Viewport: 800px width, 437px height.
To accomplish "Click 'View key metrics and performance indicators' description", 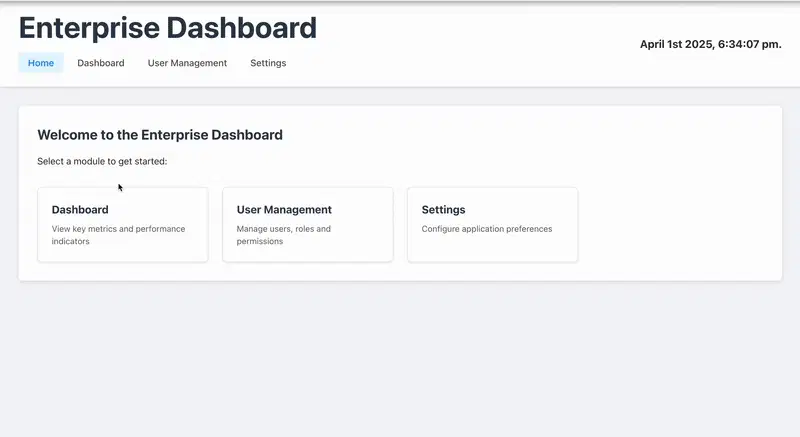I will click(118, 235).
